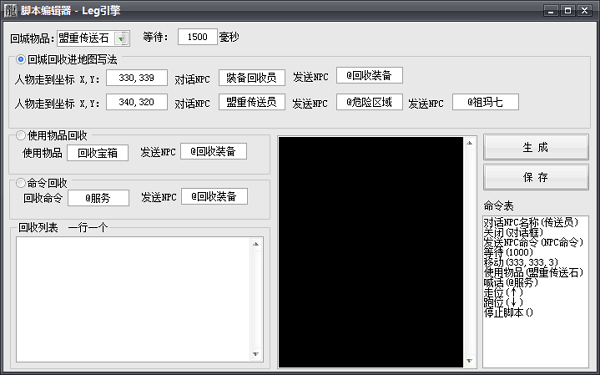Viewport: 600px width, 375px height.
Task: Click the 生成 button
Action: click(536, 147)
